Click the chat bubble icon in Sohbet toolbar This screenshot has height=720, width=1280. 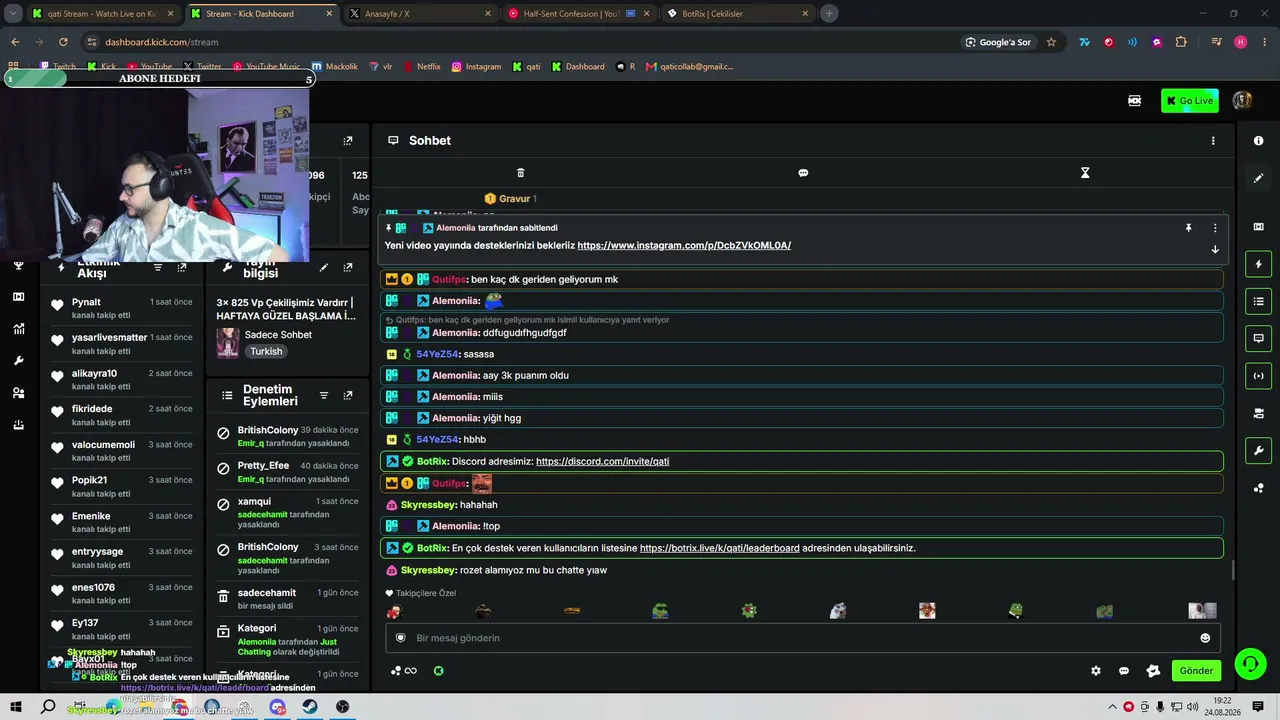pos(803,173)
